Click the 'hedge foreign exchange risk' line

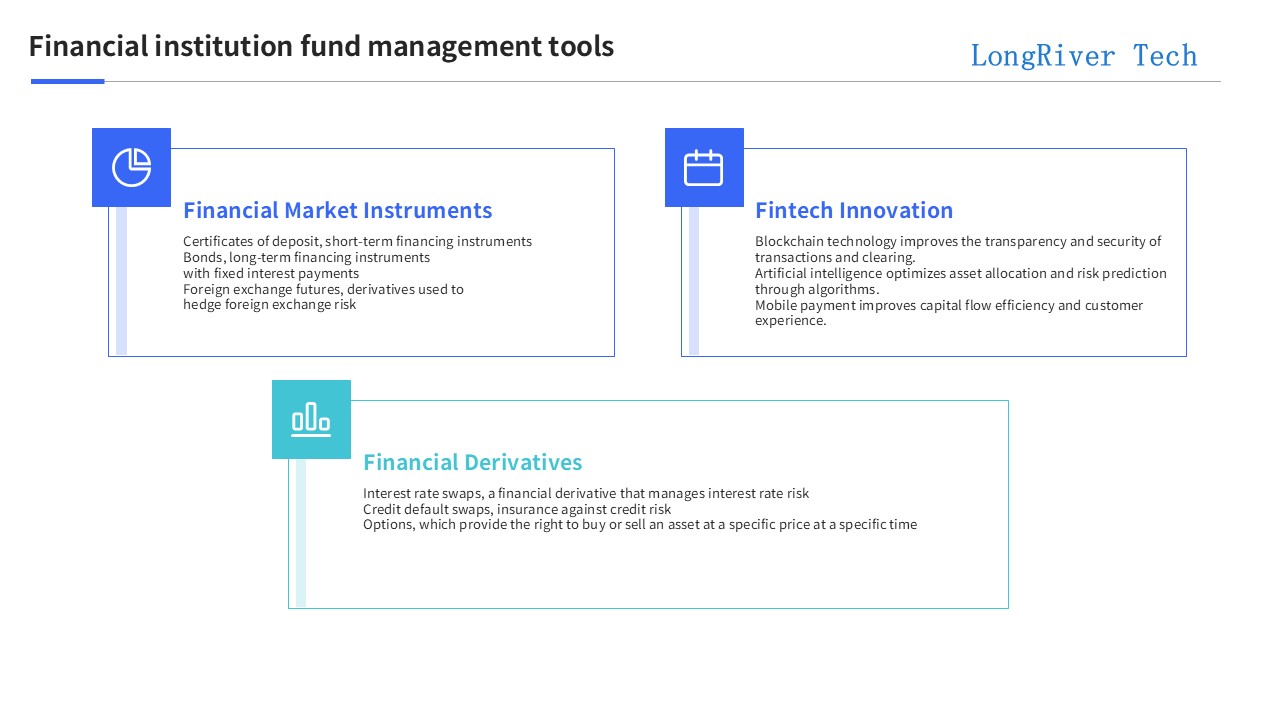pos(270,304)
